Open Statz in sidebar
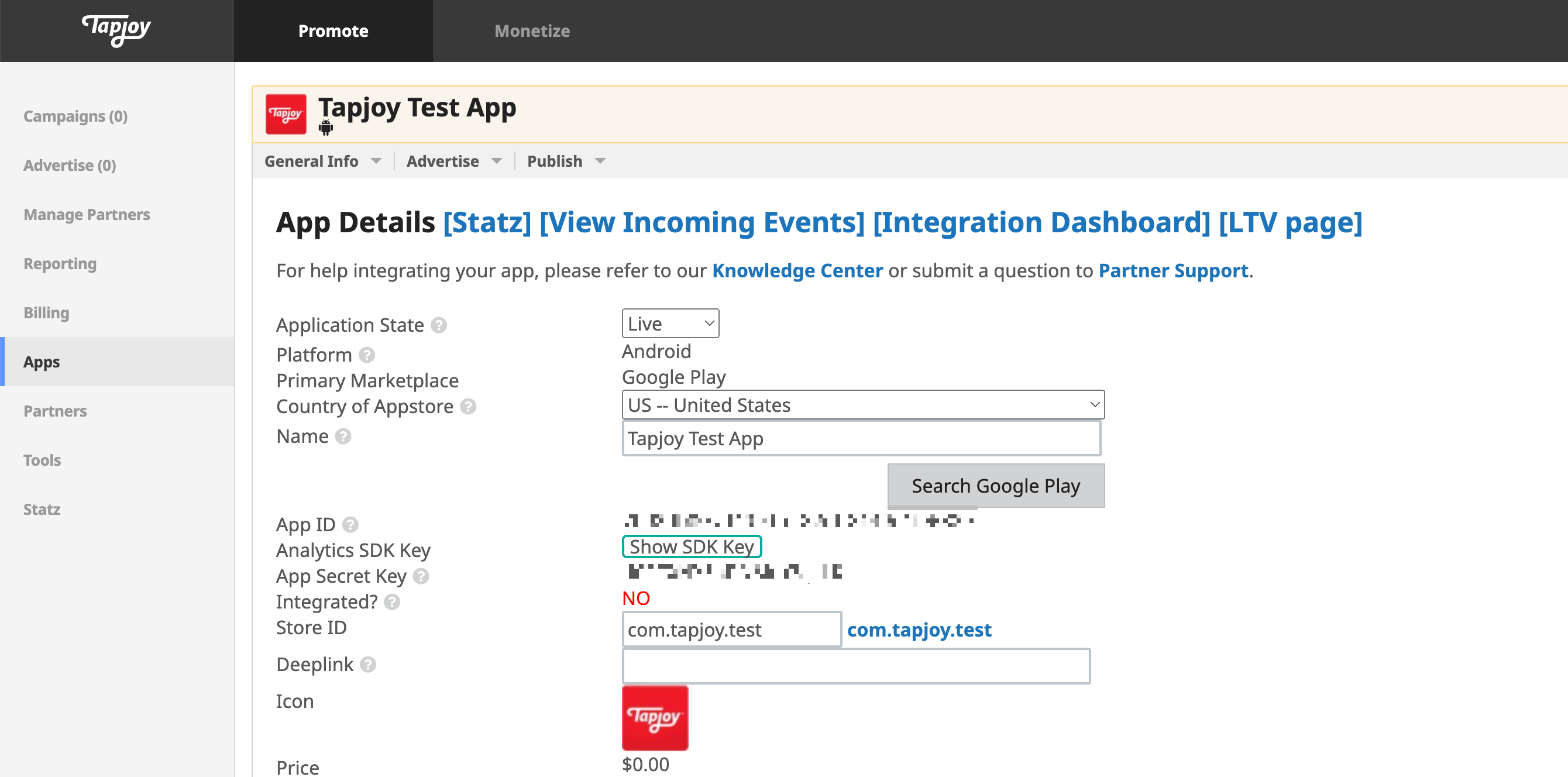 click(x=42, y=509)
